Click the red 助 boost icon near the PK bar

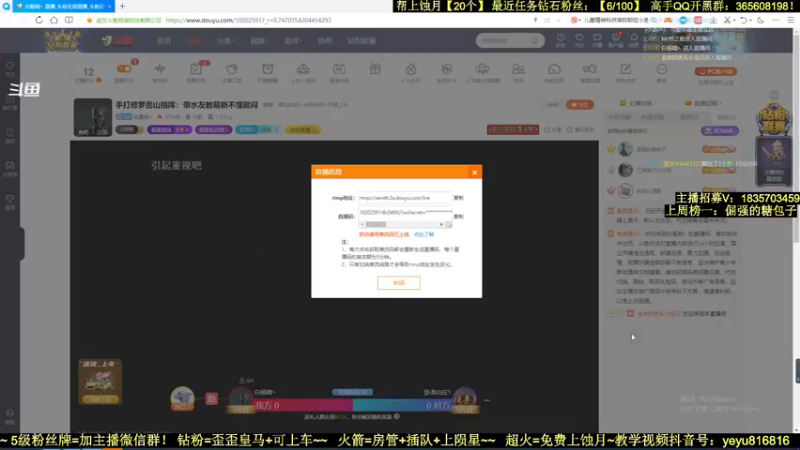211,399
